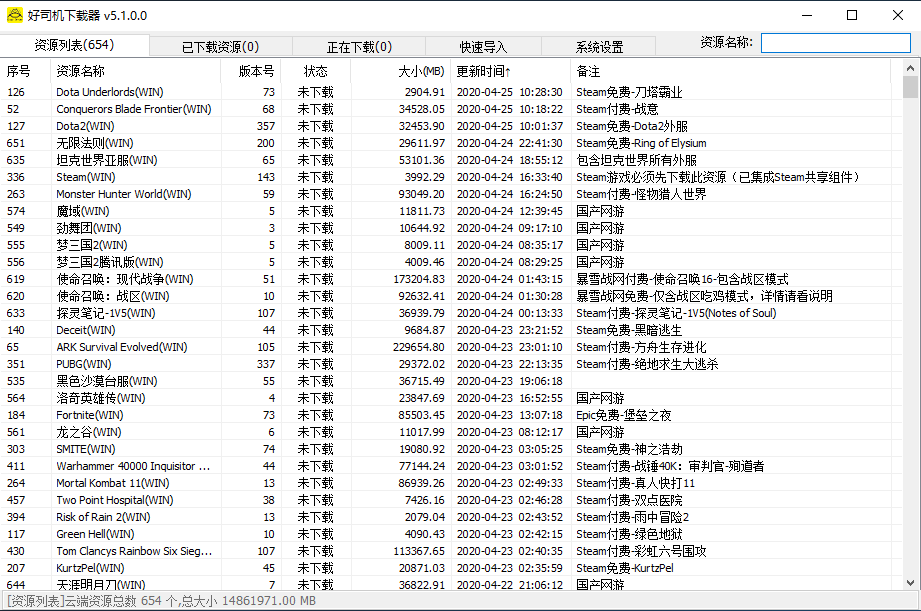
Task: Click the vertical scrollbar thumb
Action: [910, 87]
